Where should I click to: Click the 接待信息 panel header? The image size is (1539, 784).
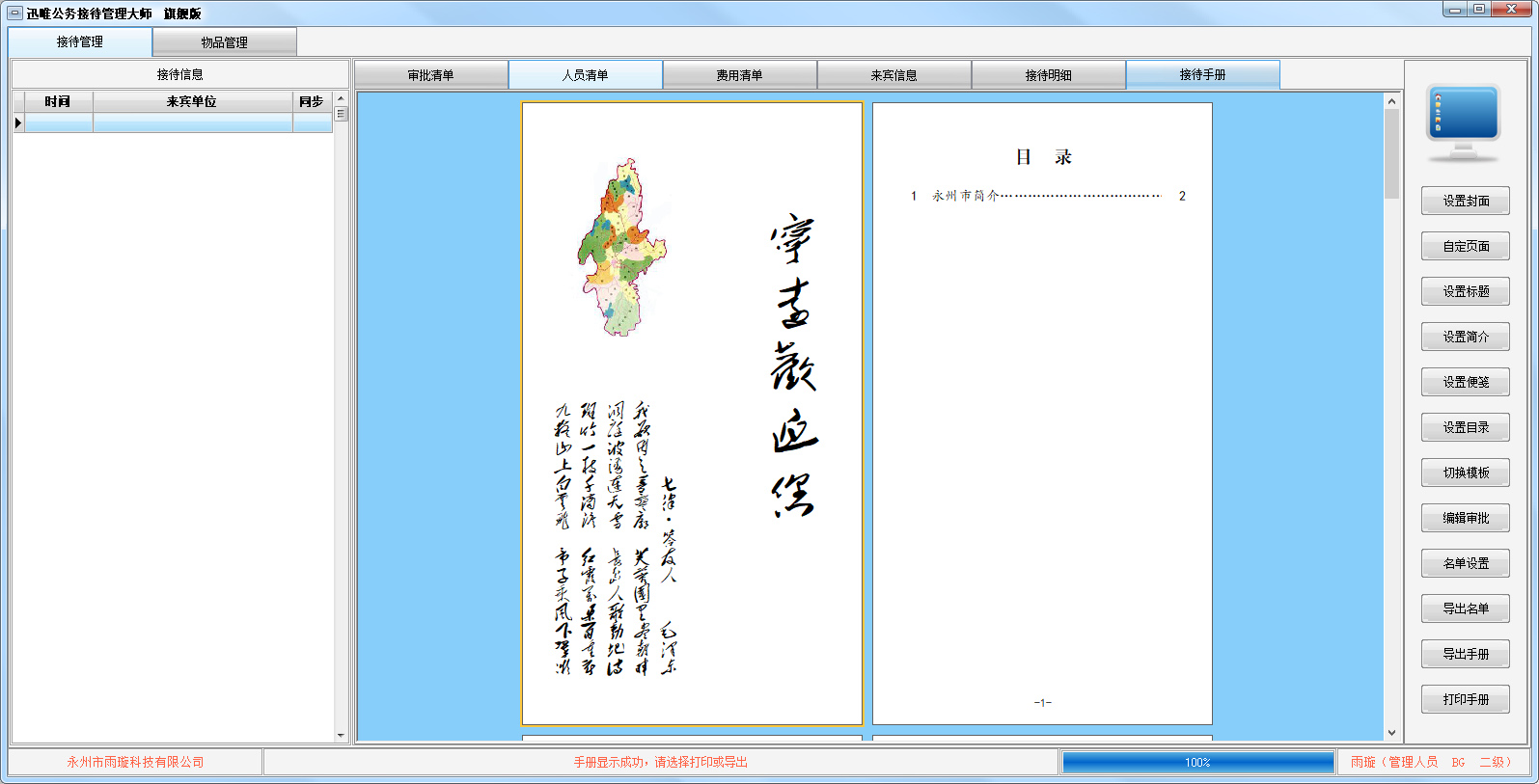pyautogui.click(x=180, y=74)
